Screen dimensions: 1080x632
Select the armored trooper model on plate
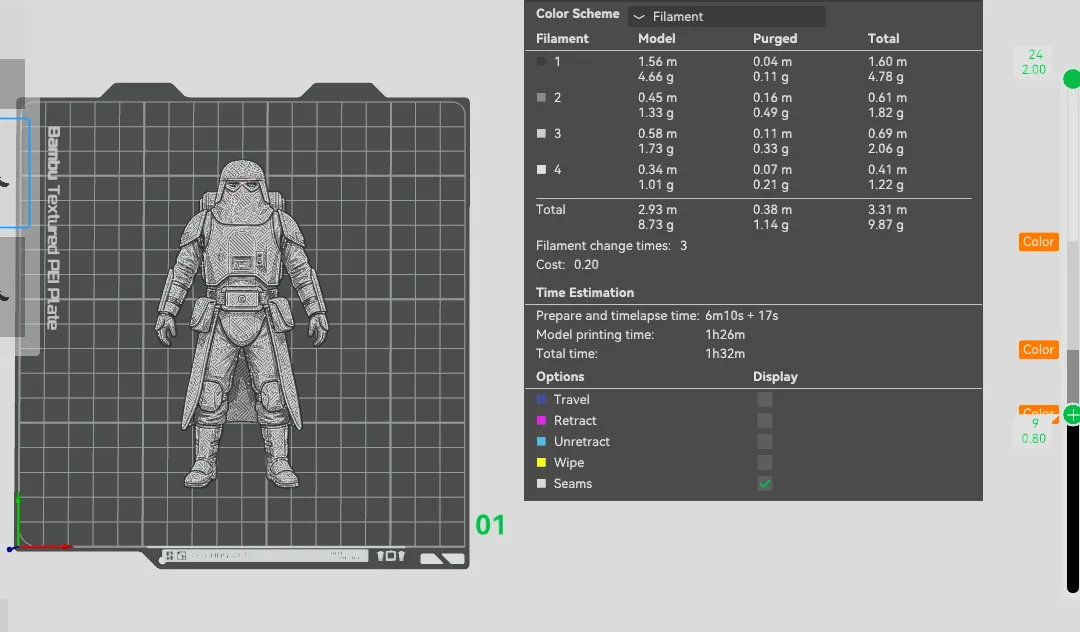click(x=242, y=324)
